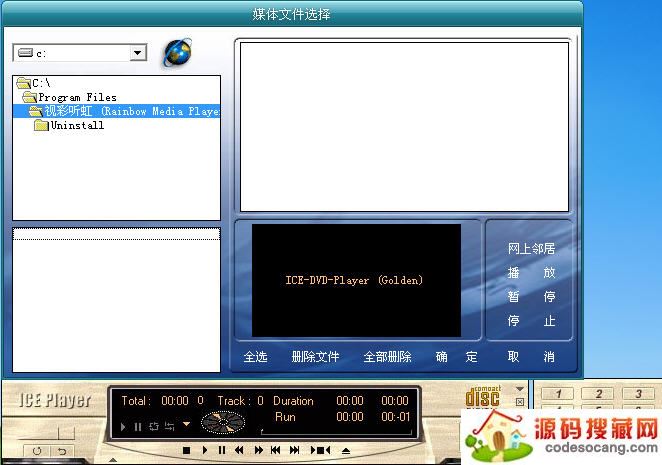Click the spinning disc oval icon
662x465 pixels.
(x=223, y=422)
